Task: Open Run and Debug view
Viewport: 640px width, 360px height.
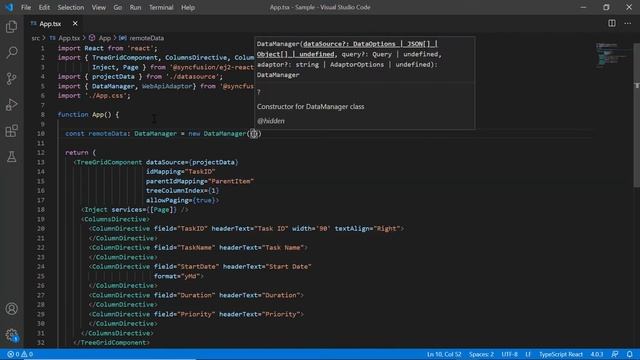Action: point(11,104)
